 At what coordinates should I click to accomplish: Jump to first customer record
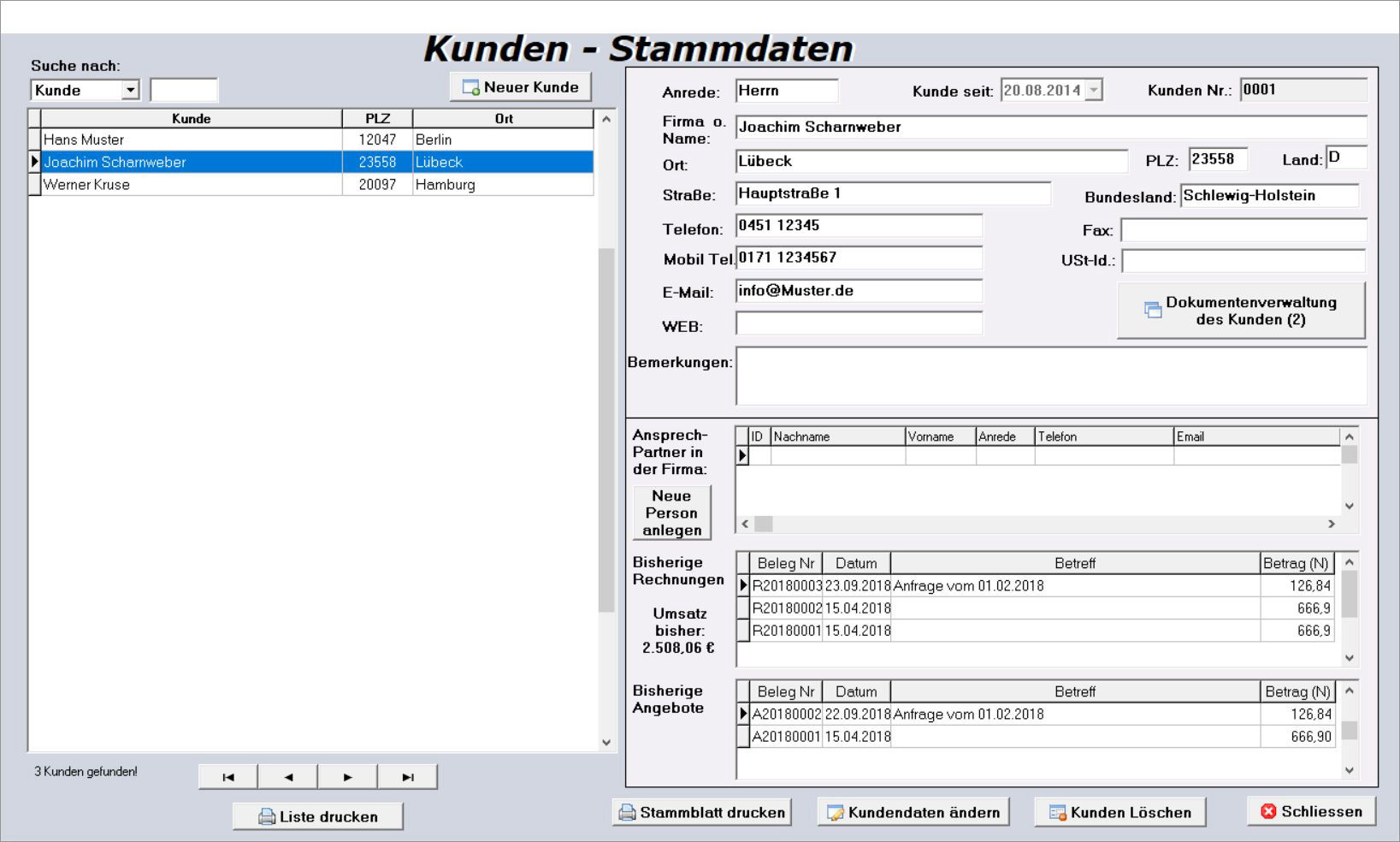point(227,777)
